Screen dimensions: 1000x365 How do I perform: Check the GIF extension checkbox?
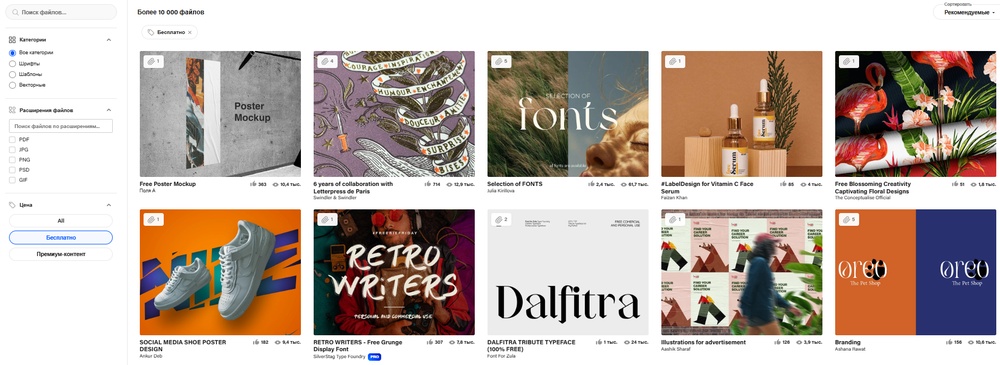click(12, 180)
